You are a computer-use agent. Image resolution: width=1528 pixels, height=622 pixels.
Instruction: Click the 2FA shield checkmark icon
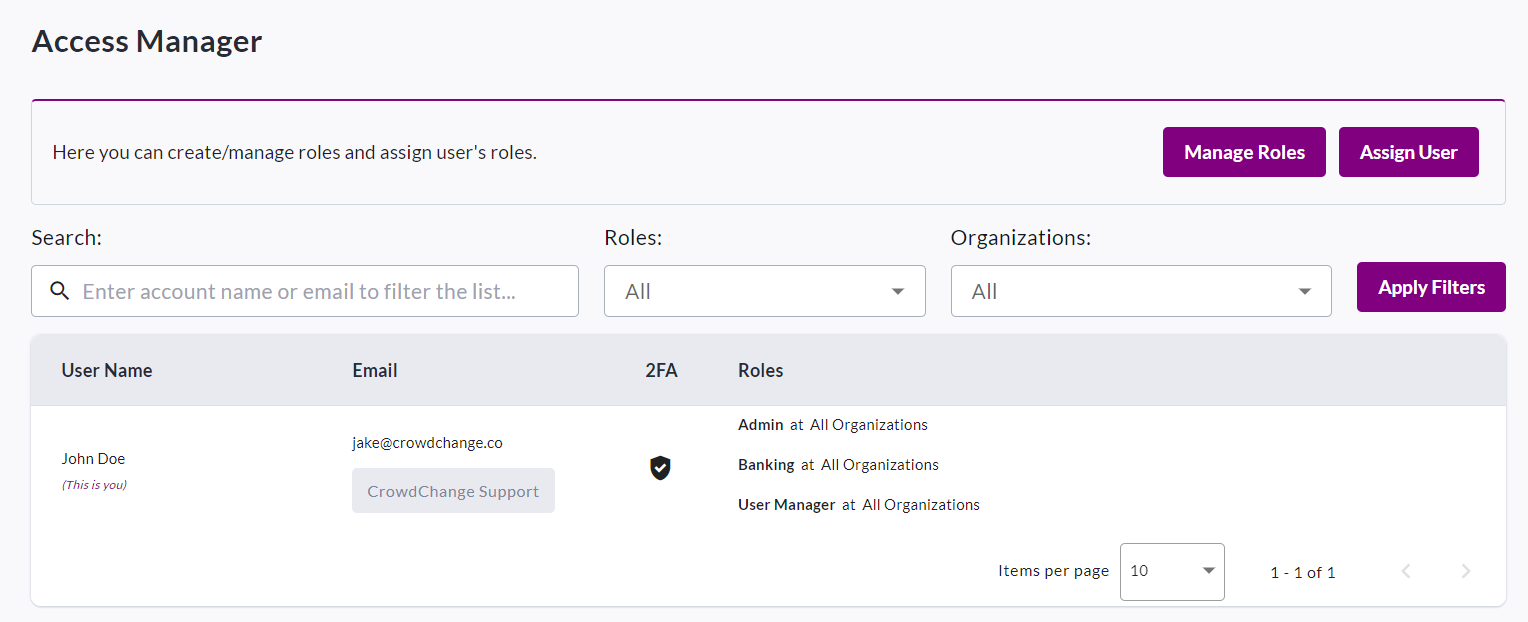click(660, 467)
